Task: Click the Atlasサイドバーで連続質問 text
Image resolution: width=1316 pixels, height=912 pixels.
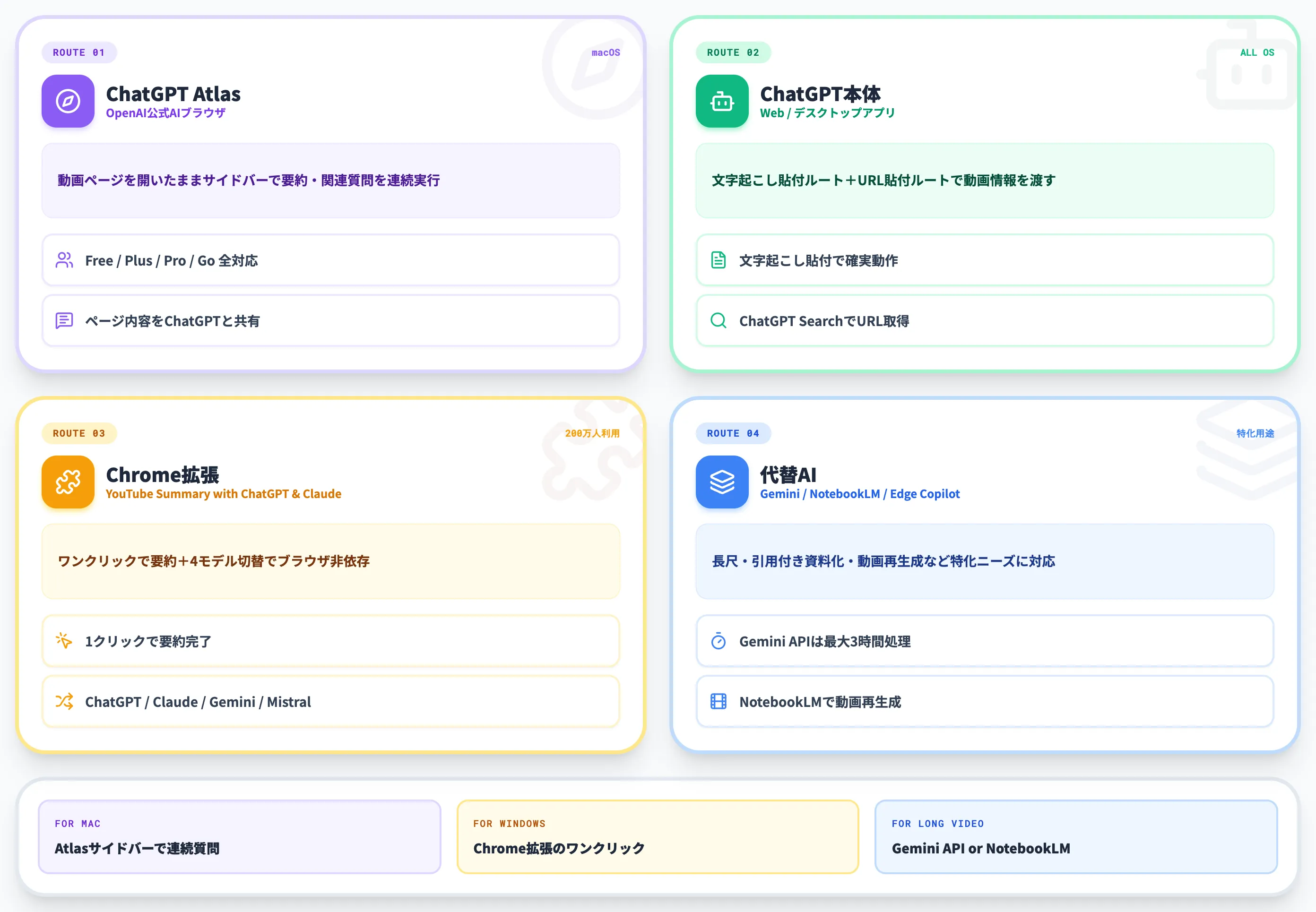Action: pyautogui.click(x=137, y=848)
